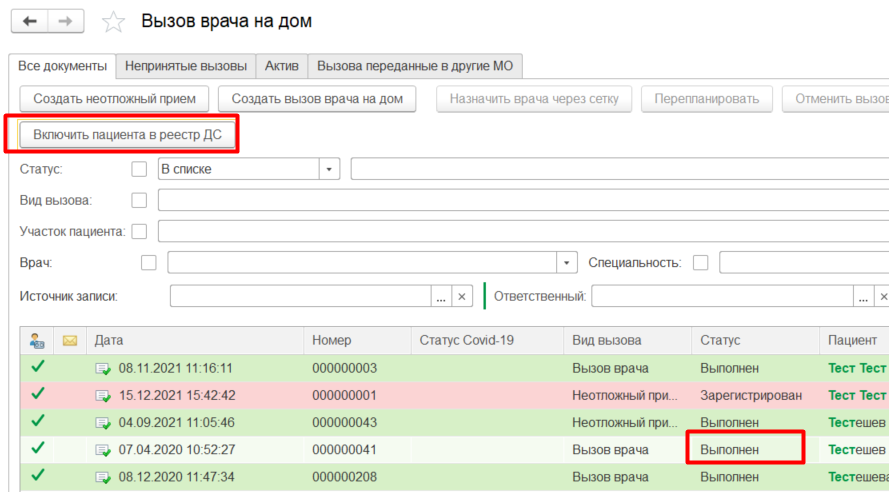Open the Актив tab
The image size is (889, 492).
coord(281,66)
